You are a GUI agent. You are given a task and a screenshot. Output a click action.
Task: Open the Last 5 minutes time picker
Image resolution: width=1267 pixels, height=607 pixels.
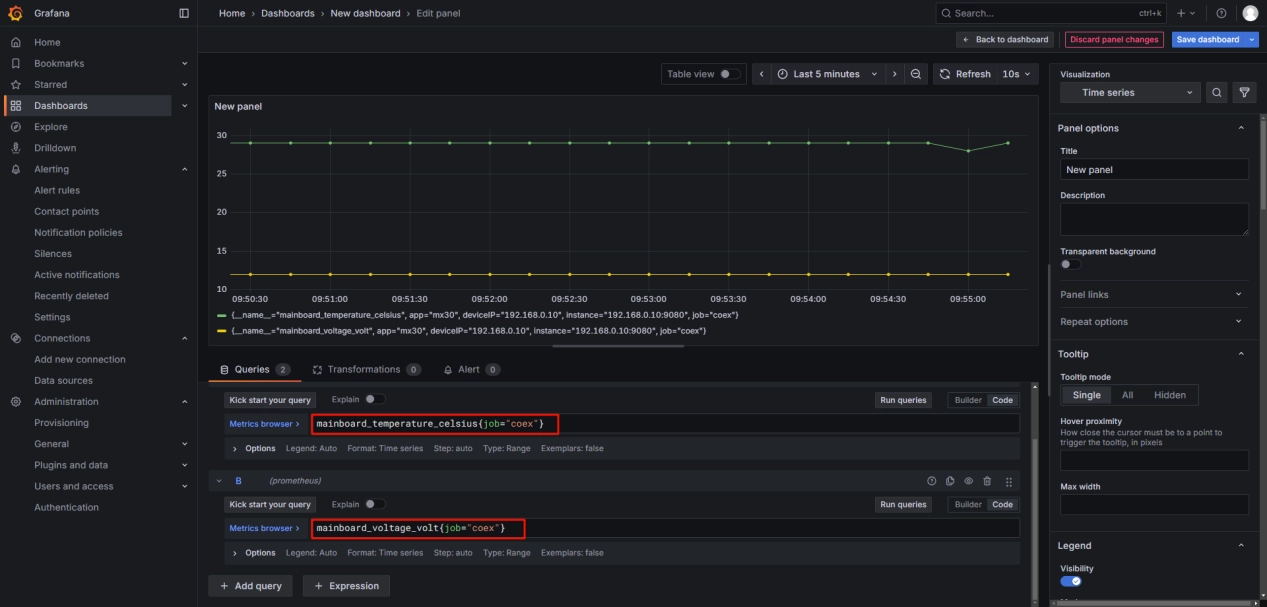(828, 74)
